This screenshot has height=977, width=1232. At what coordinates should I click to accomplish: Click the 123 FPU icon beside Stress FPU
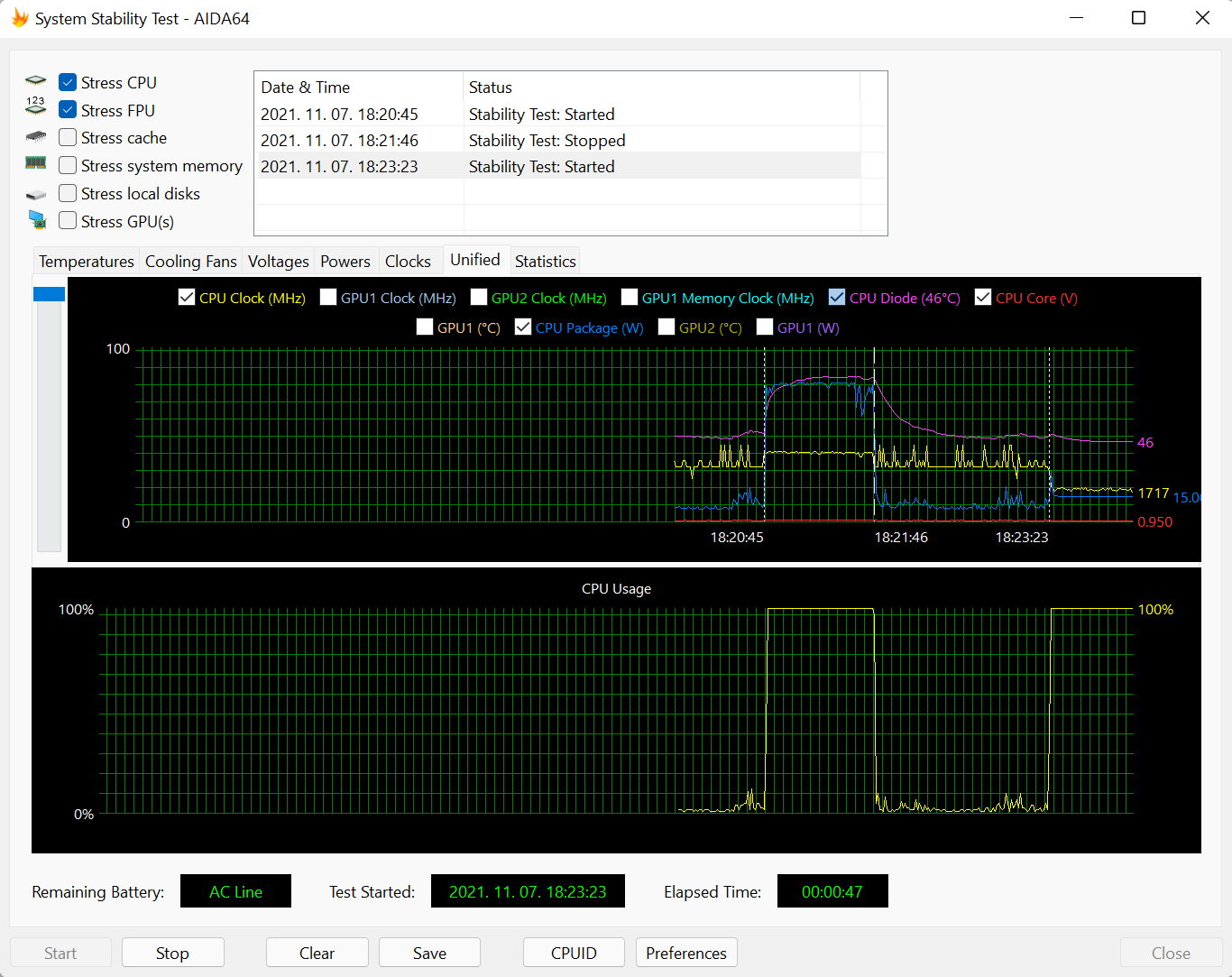tap(36, 106)
